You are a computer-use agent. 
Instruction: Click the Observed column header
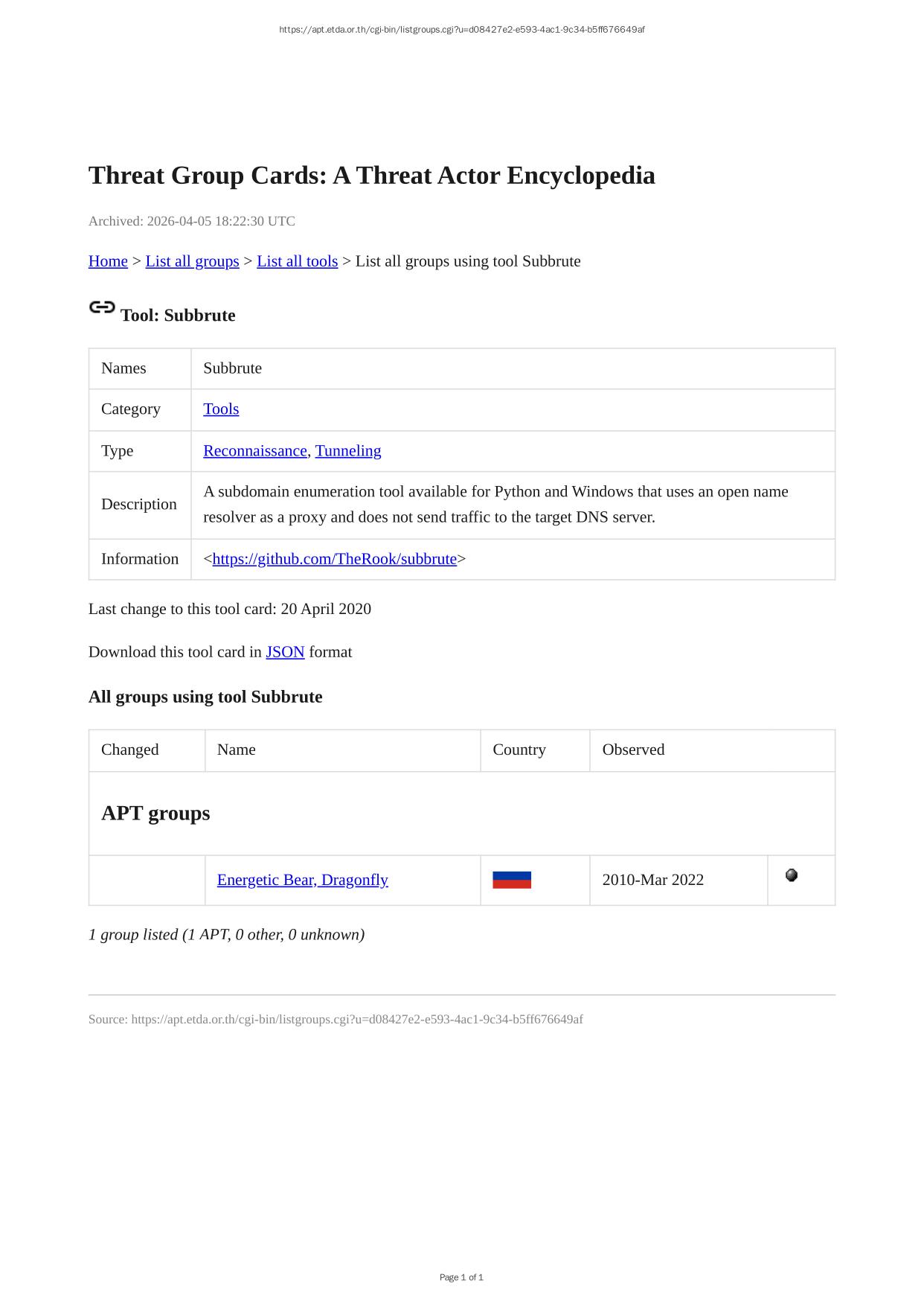(633, 750)
